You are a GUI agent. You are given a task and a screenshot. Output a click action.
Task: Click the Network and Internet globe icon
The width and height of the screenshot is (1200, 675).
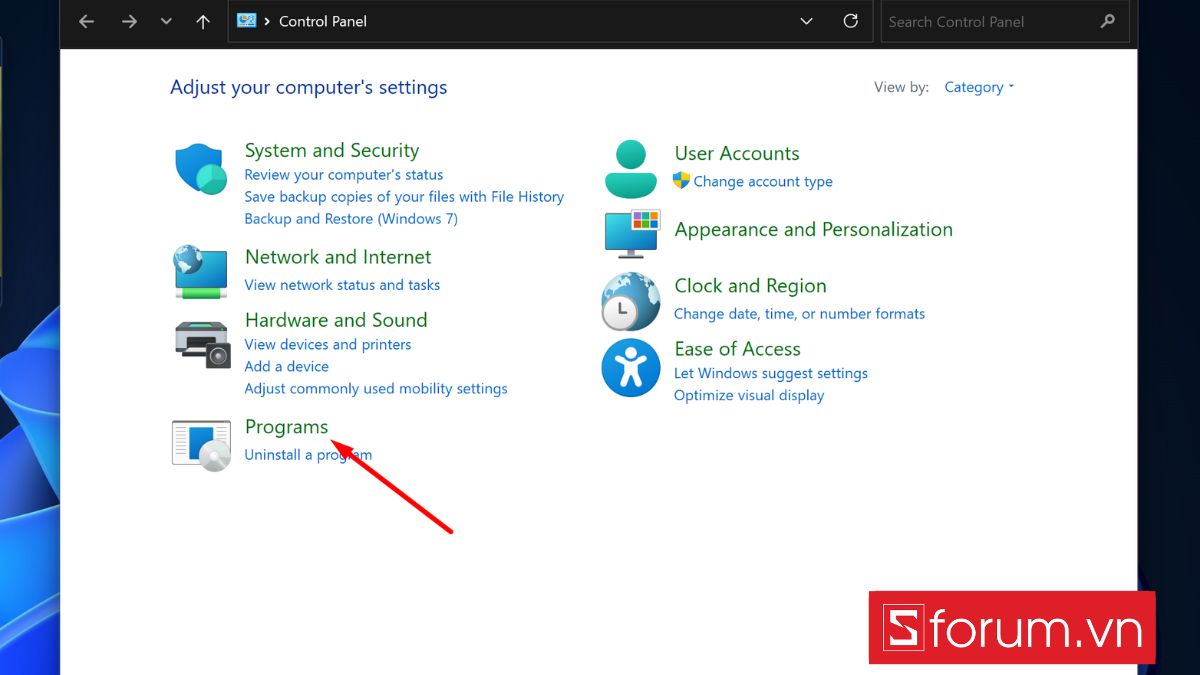pyautogui.click(x=201, y=272)
